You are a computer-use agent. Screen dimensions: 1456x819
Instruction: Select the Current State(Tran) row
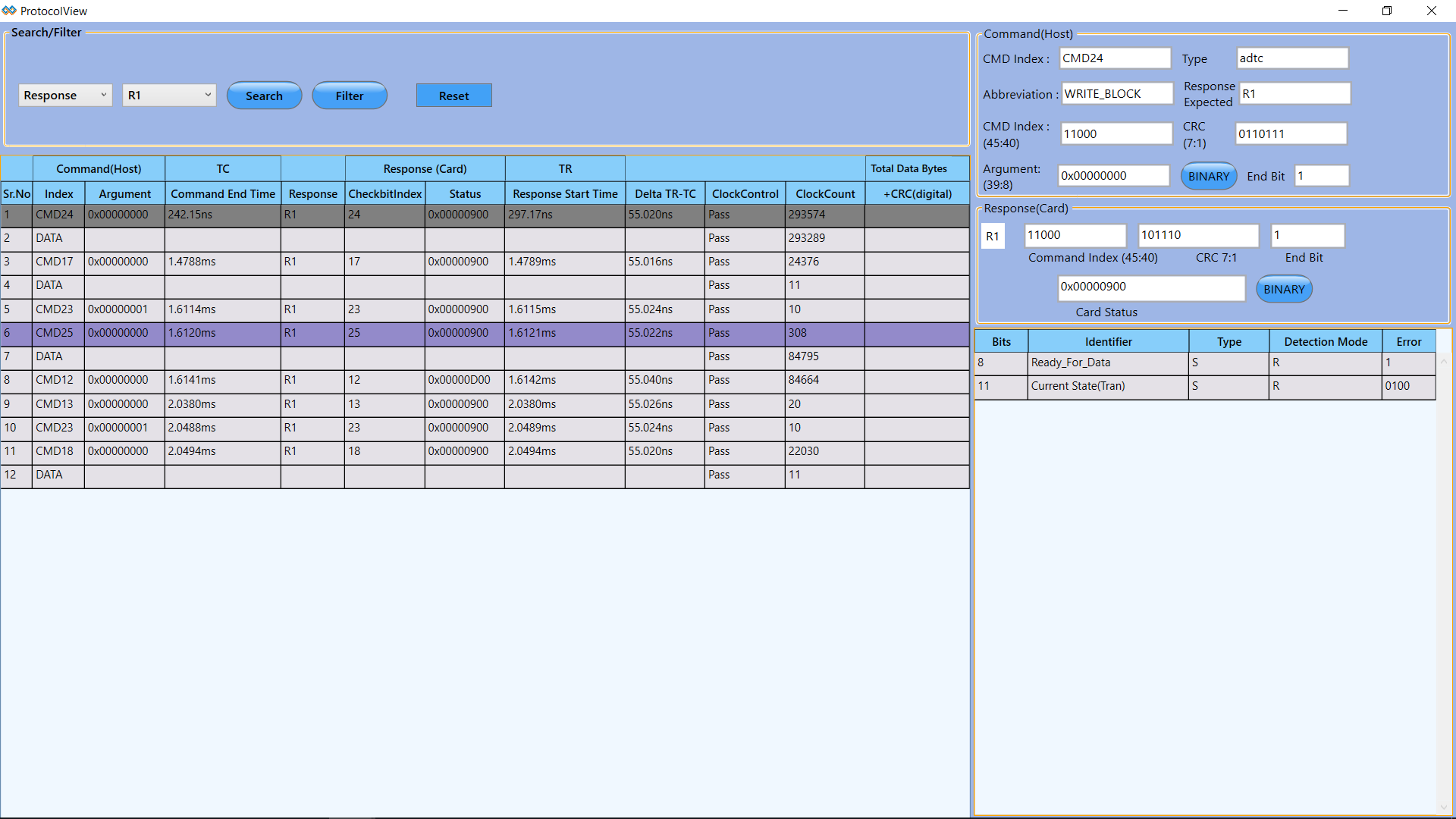coord(1107,387)
